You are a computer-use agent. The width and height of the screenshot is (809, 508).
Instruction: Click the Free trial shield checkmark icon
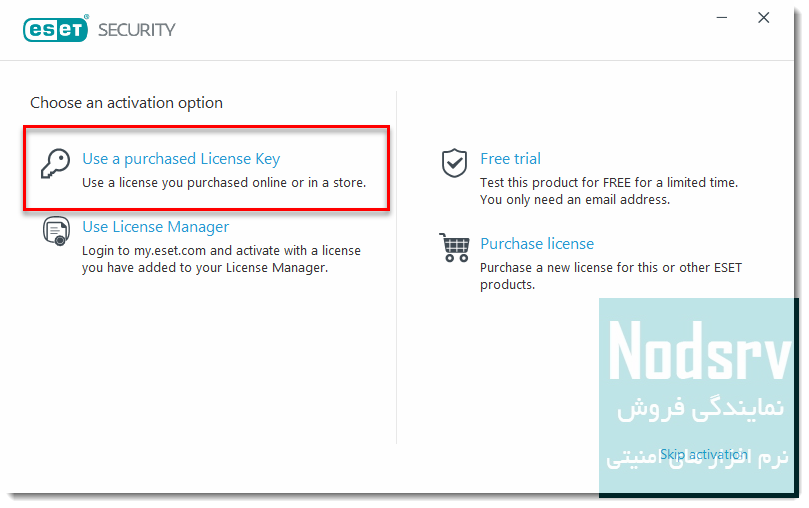point(454,163)
